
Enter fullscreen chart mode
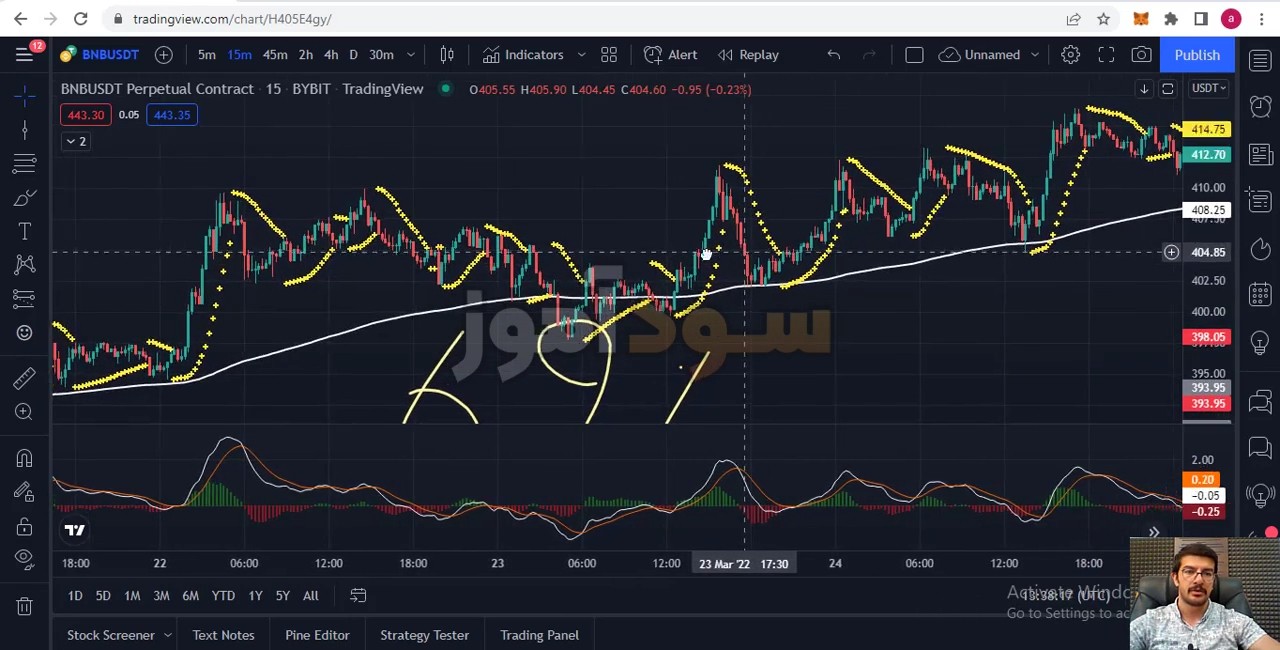coord(1106,55)
